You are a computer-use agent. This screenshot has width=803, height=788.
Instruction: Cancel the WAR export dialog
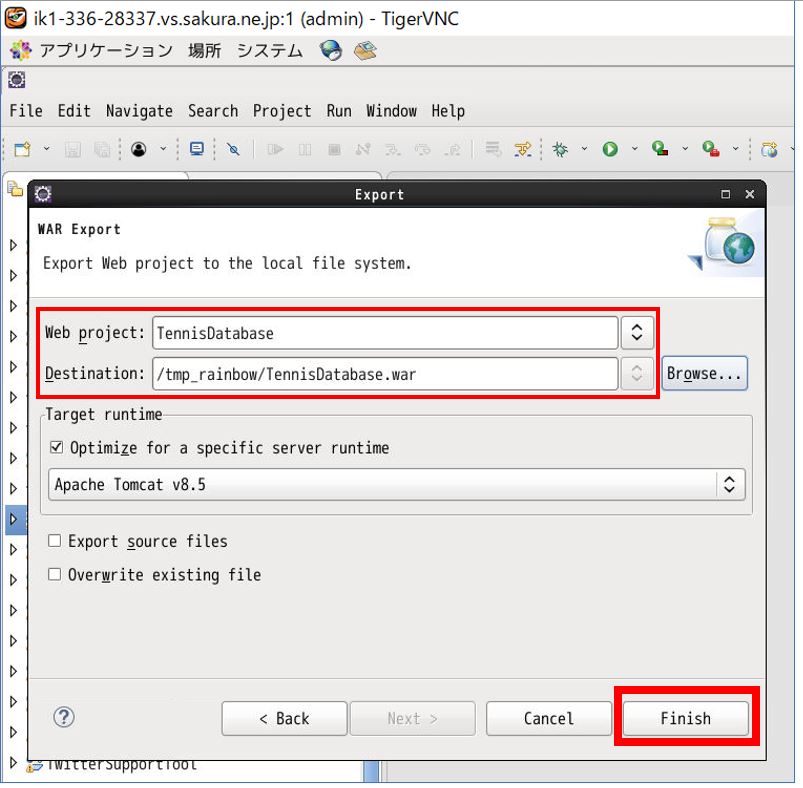pos(549,718)
